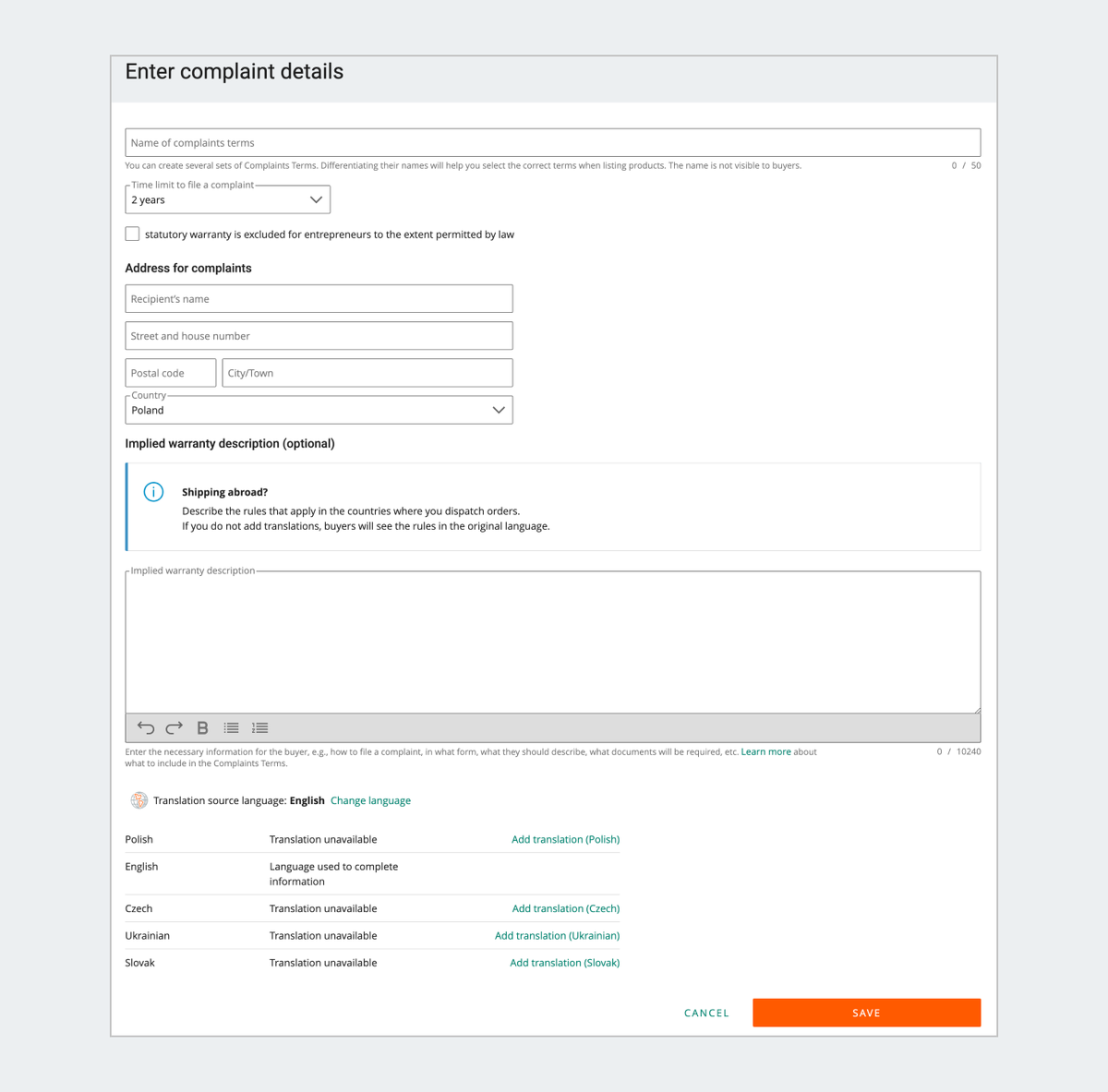Click into the Implied warranty description textarea

point(552,642)
